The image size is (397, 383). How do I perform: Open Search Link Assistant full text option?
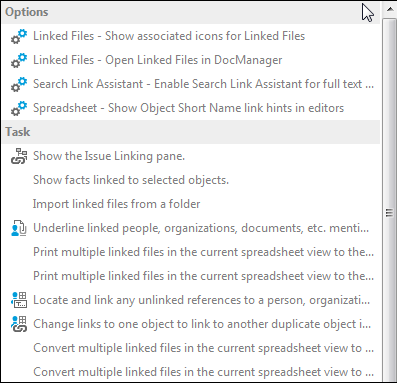[191, 84]
